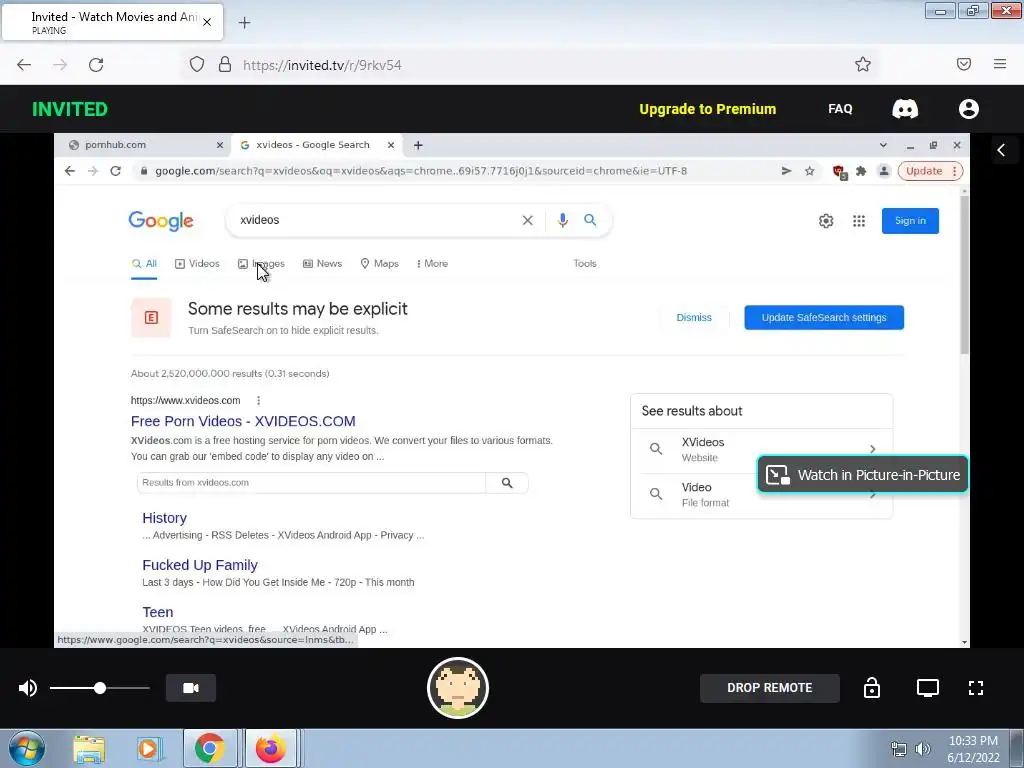The image size is (1024, 768).
Task: Click the DROP REMOTE button
Action: (x=770, y=688)
